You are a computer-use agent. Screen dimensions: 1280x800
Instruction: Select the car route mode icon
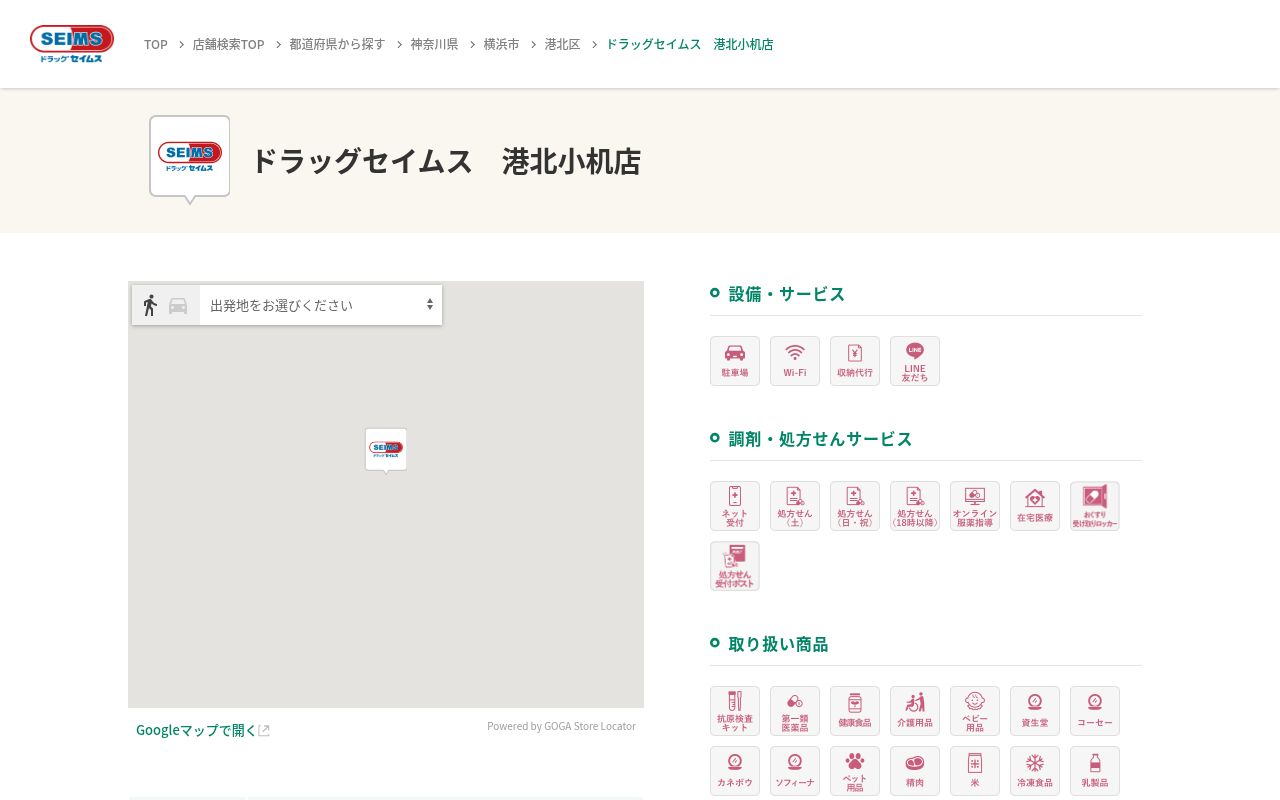[x=178, y=306]
